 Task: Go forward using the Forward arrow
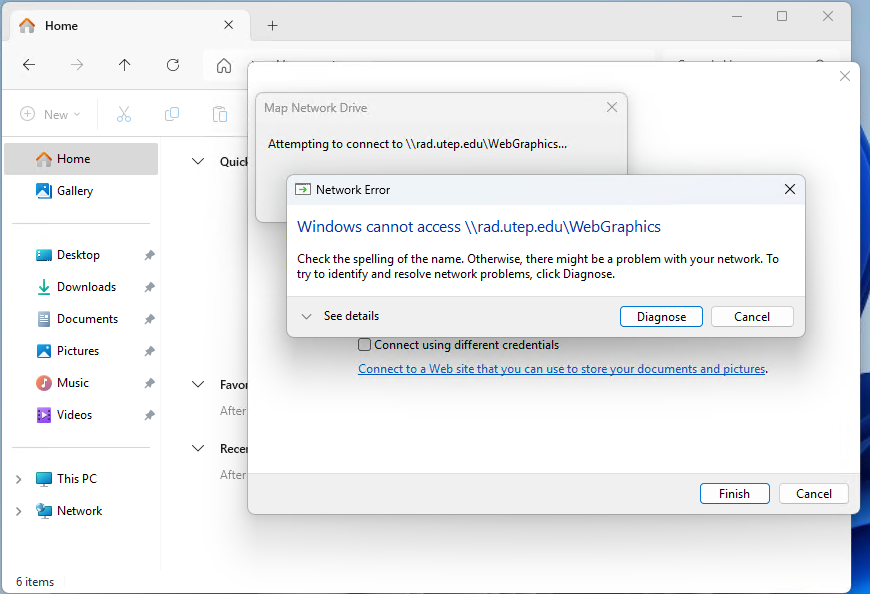click(x=77, y=65)
